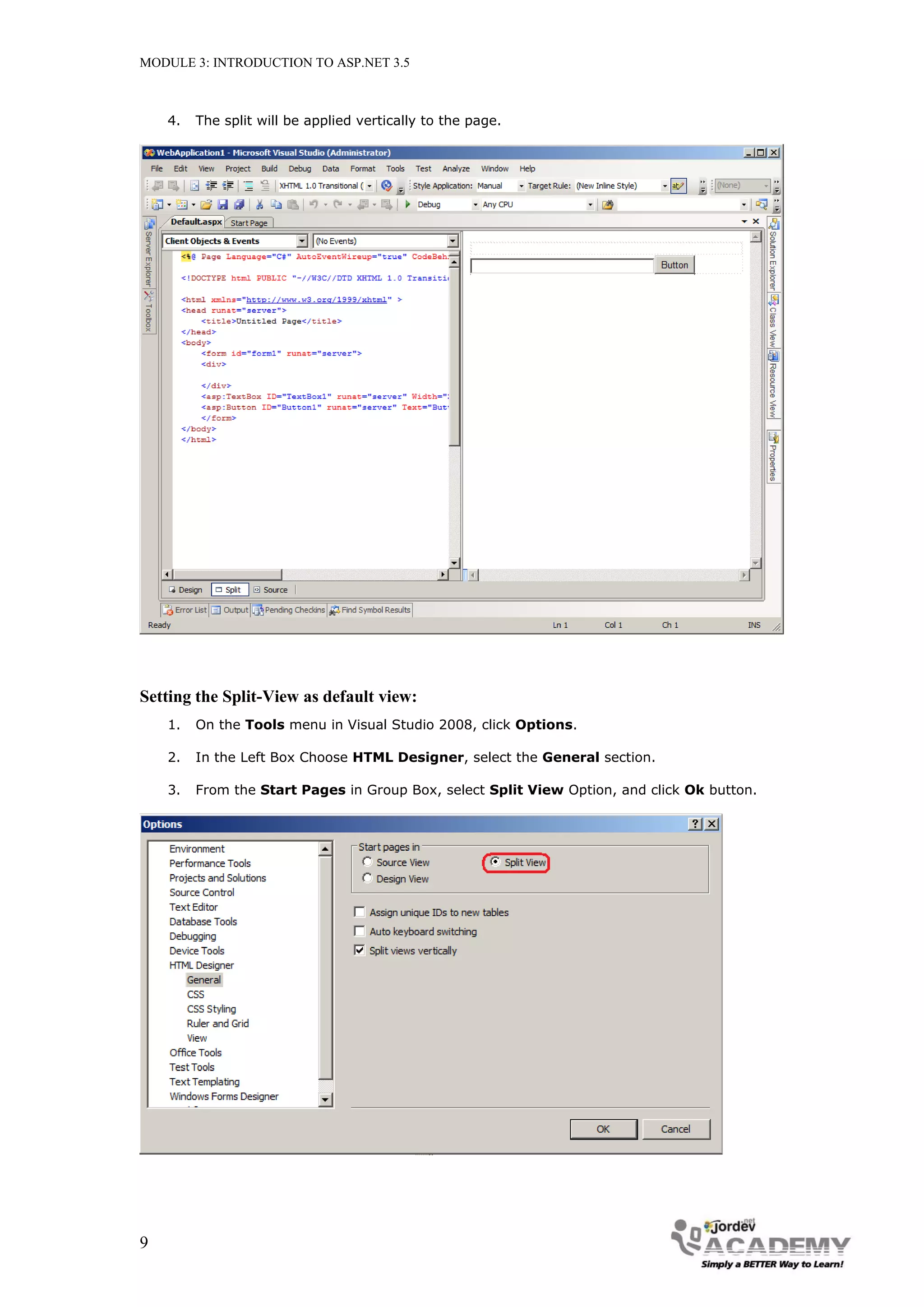
Task: Click the source pane horizontal scrollbar thumb
Action: tap(227, 575)
